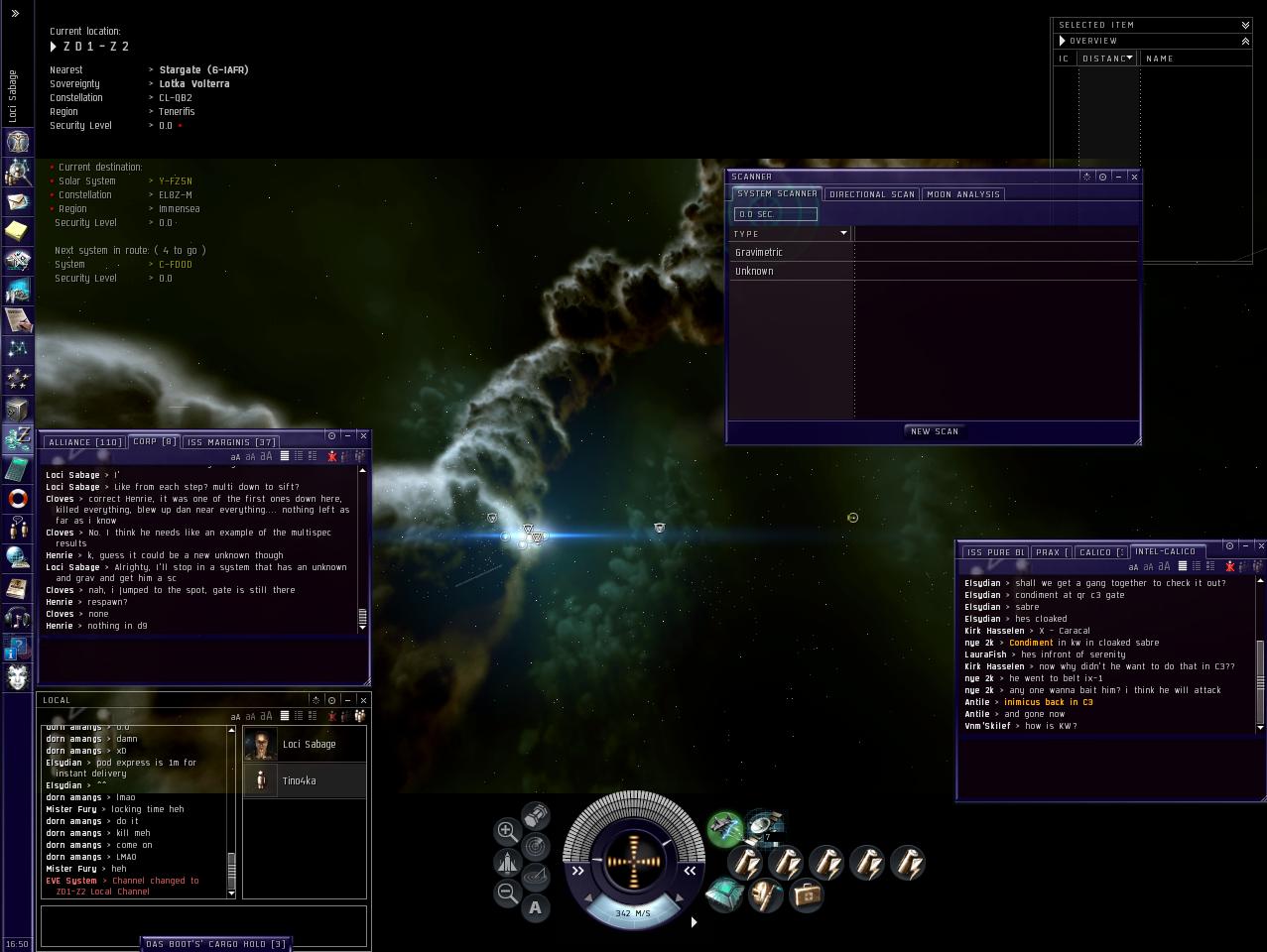The image size is (1267, 952).
Task: Collapse the Overview panel chevrons
Action: click(1245, 41)
